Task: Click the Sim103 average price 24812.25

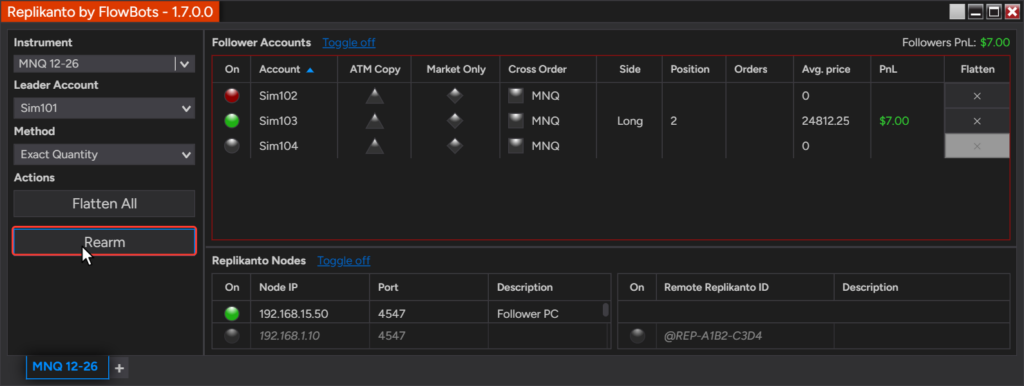Action: [x=825, y=121]
